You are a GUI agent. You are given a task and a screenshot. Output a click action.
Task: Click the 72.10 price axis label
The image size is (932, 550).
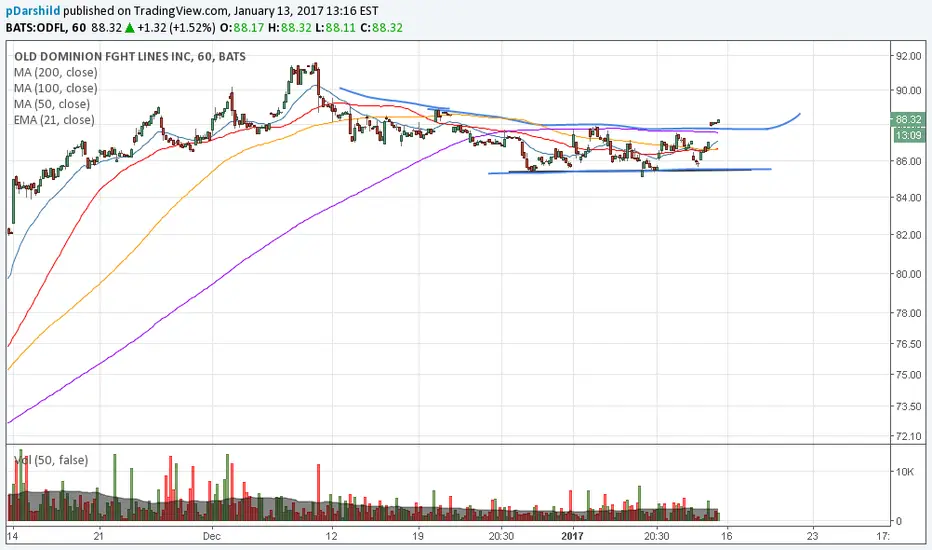909,436
